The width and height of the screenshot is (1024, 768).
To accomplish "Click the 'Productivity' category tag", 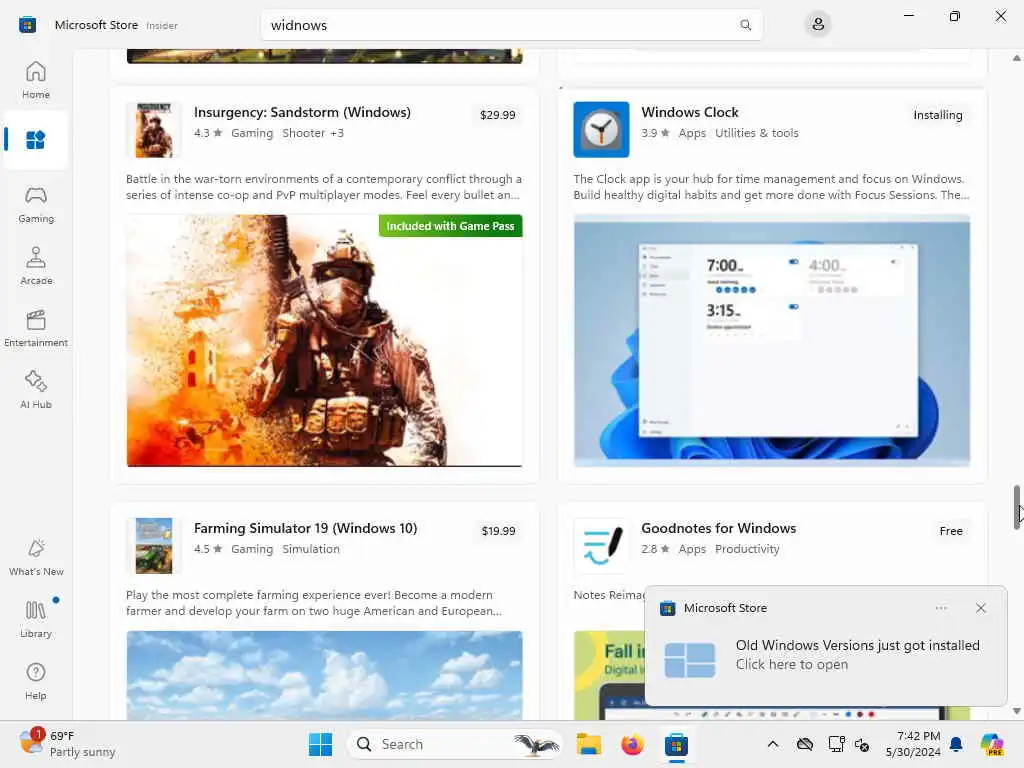I will pyautogui.click(x=747, y=549).
